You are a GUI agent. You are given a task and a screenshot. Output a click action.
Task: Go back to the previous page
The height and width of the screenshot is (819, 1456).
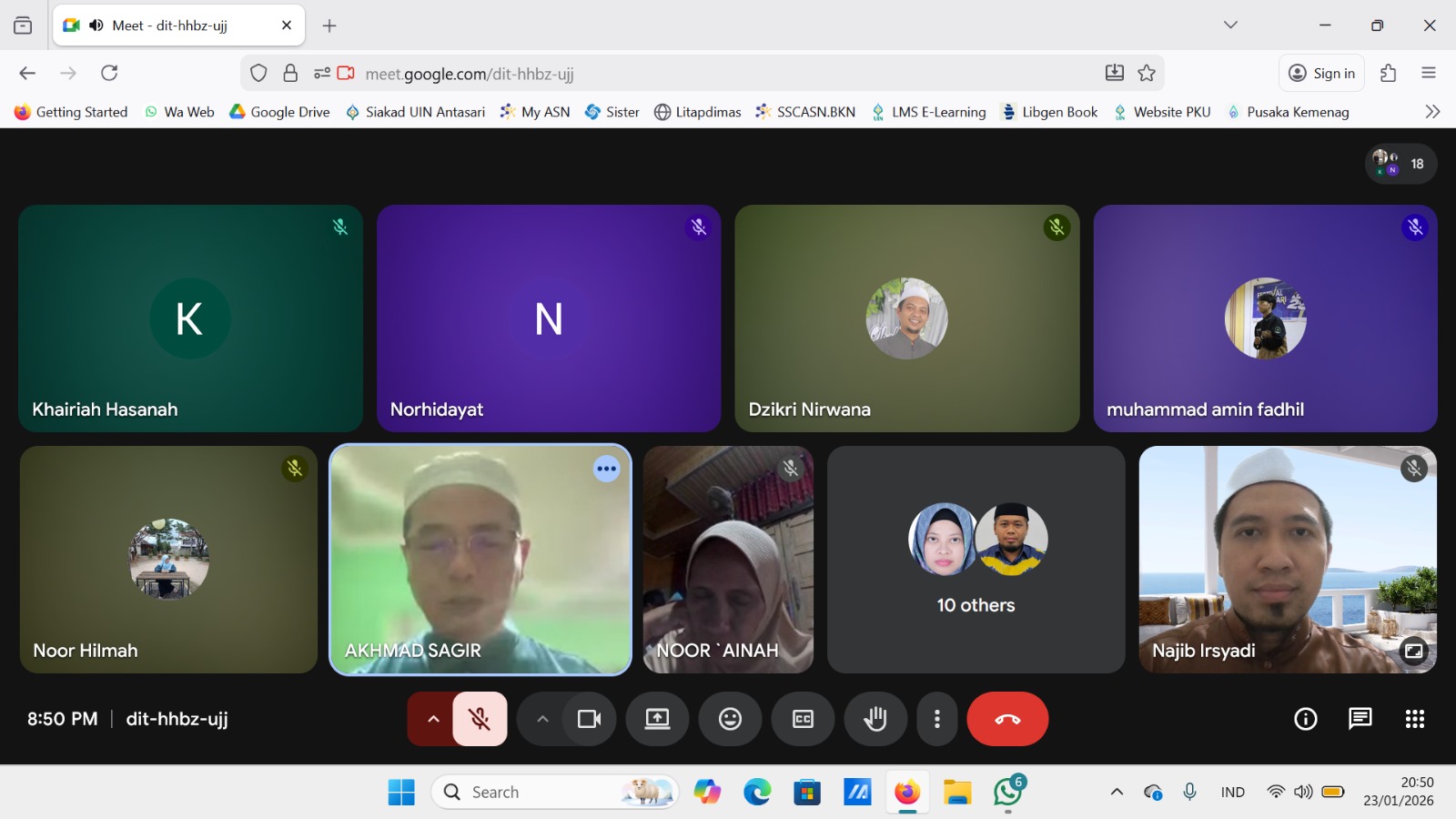tap(27, 74)
